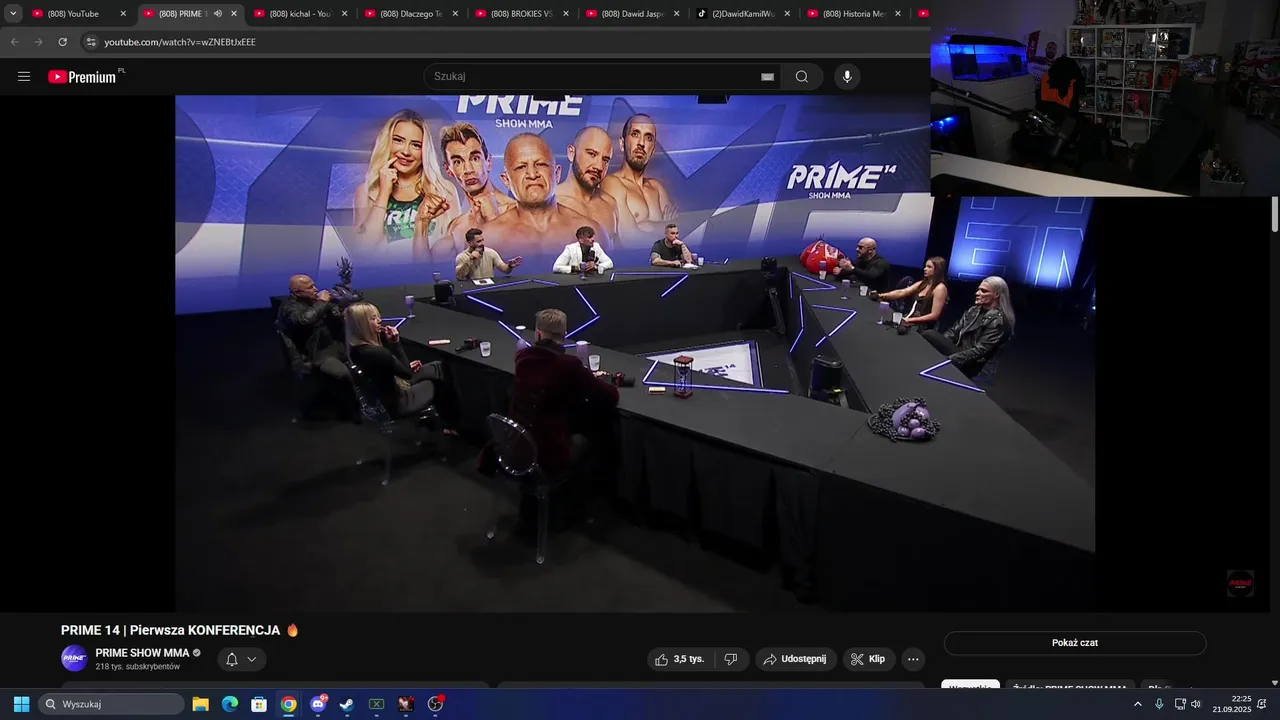This screenshot has height=720, width=1280.
Task: Toggle notification bell for PRIME SHOW MMA
Action: pyautogui.click(x=232, y=659)
